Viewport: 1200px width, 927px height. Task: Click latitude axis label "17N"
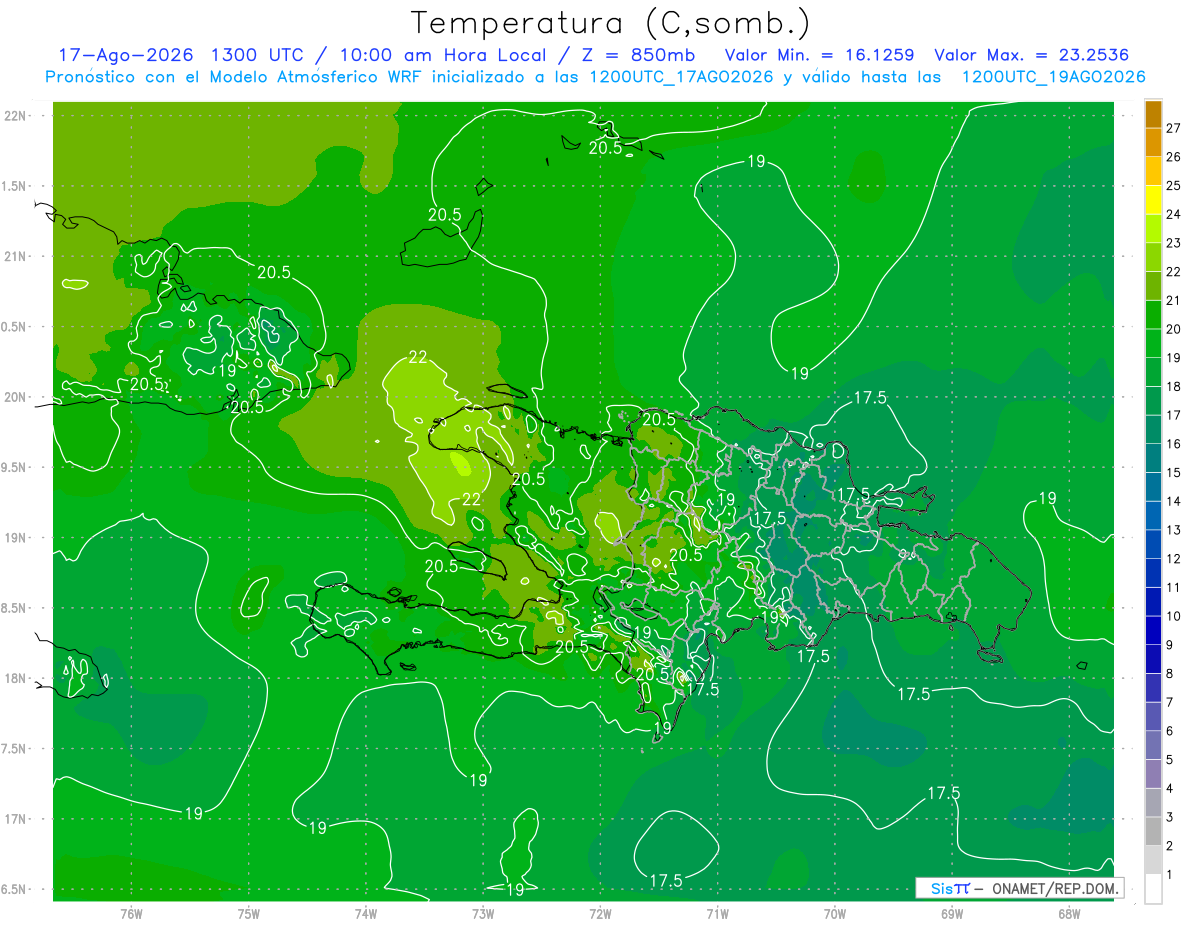(15, 819)
